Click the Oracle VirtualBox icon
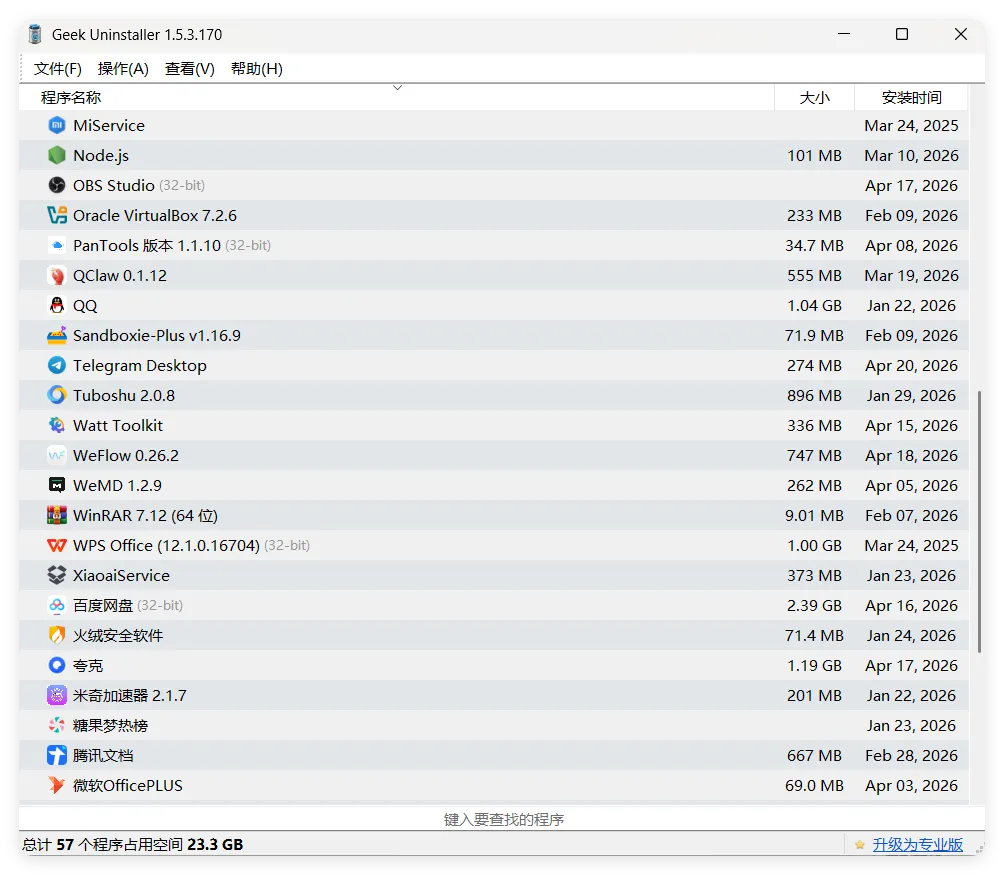Image resolution: width=1004 pixels, height=875 pixels. click(57, 215)
